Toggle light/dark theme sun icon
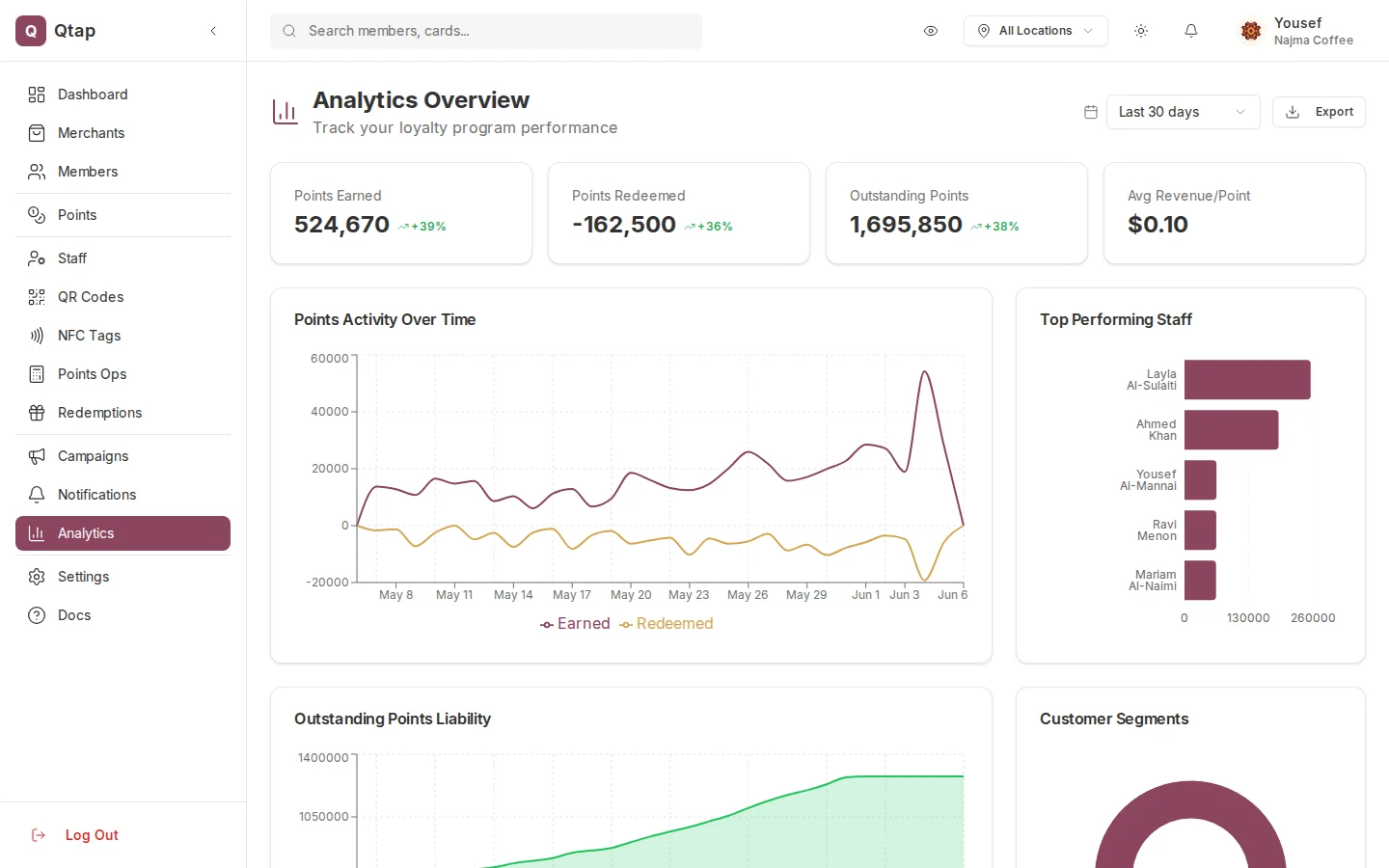1389x868 pixels. point(1141,31)
